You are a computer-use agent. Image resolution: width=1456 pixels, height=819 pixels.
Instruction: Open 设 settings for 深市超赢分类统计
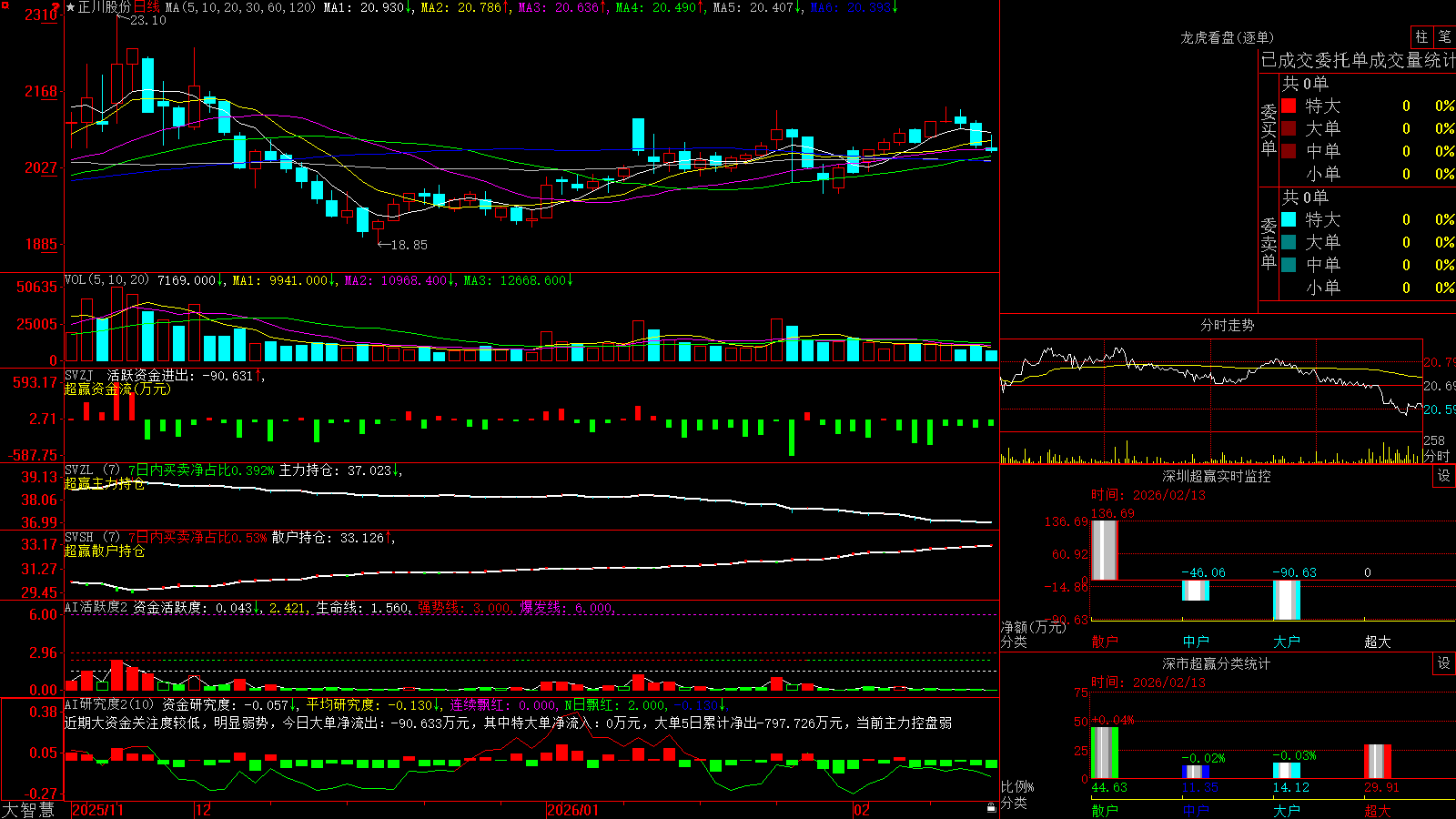(1444, 663)
